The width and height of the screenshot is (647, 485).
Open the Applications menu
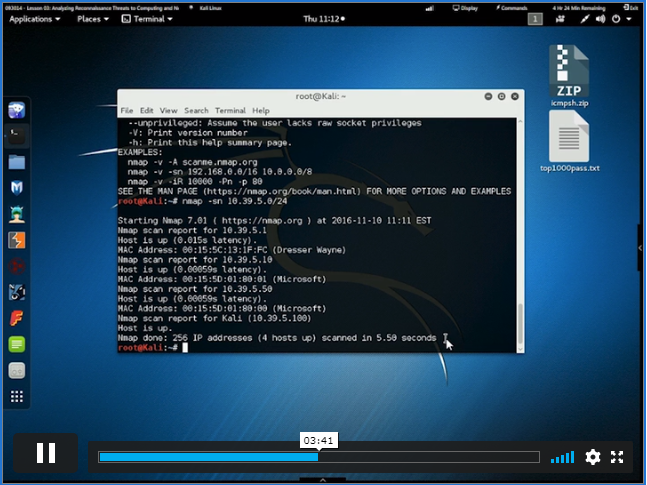(35, 19)
